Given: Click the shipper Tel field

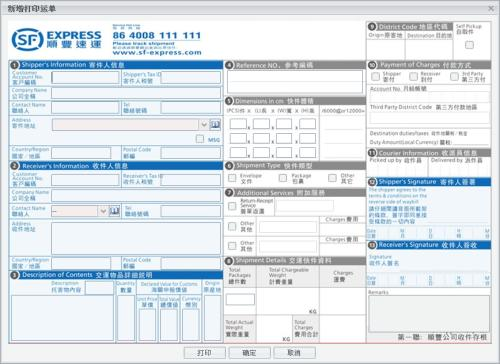Looking at the screenshot, I should 191,108.
